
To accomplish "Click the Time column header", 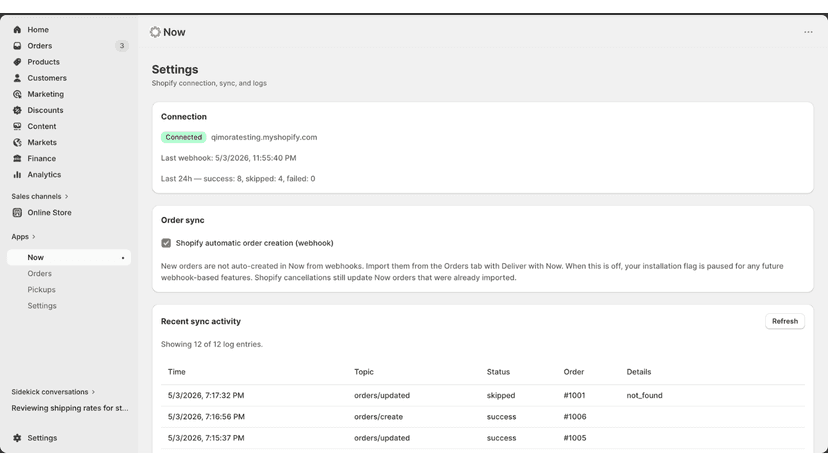I will pyautogui.click(x=176, y=372).
